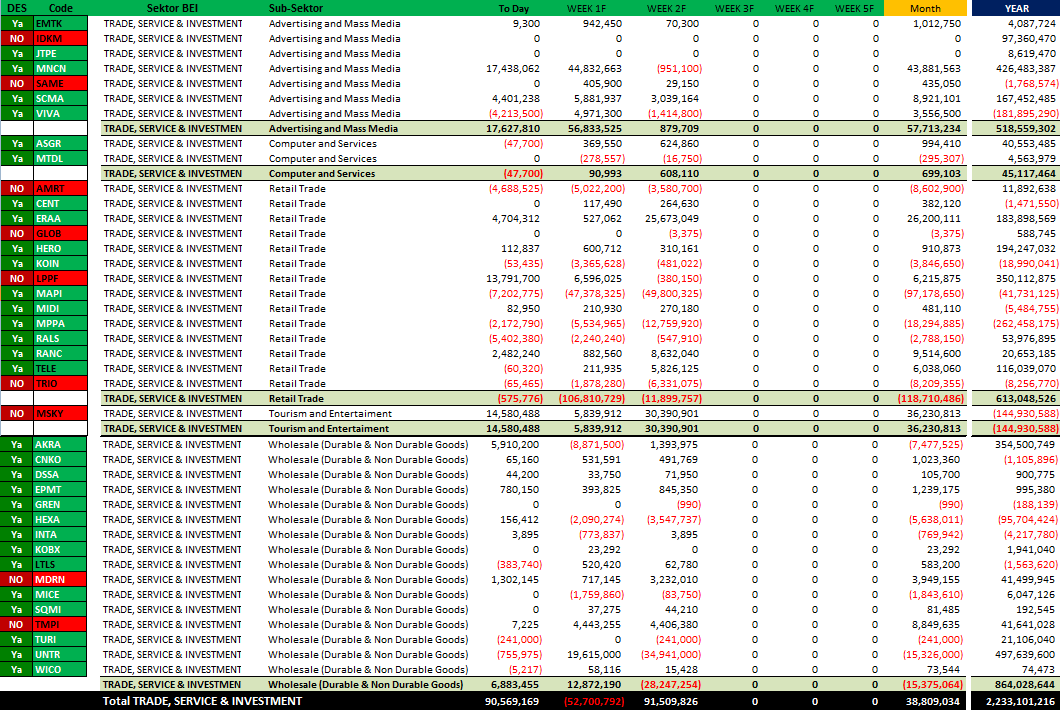Image resolution: width=1060 pixels, height=714 pixels.
Task: Select the Retail Trade subtotal label
Action: click(296, 398)
